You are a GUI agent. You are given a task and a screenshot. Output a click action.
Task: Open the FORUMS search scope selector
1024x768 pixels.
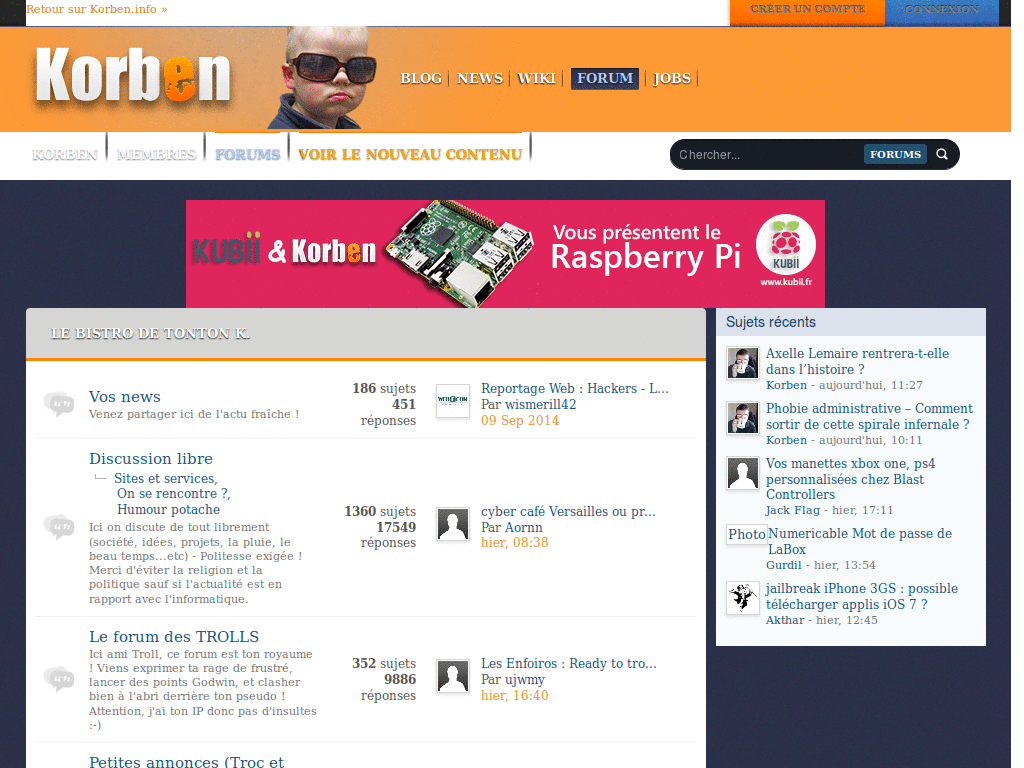coord(895,154)
